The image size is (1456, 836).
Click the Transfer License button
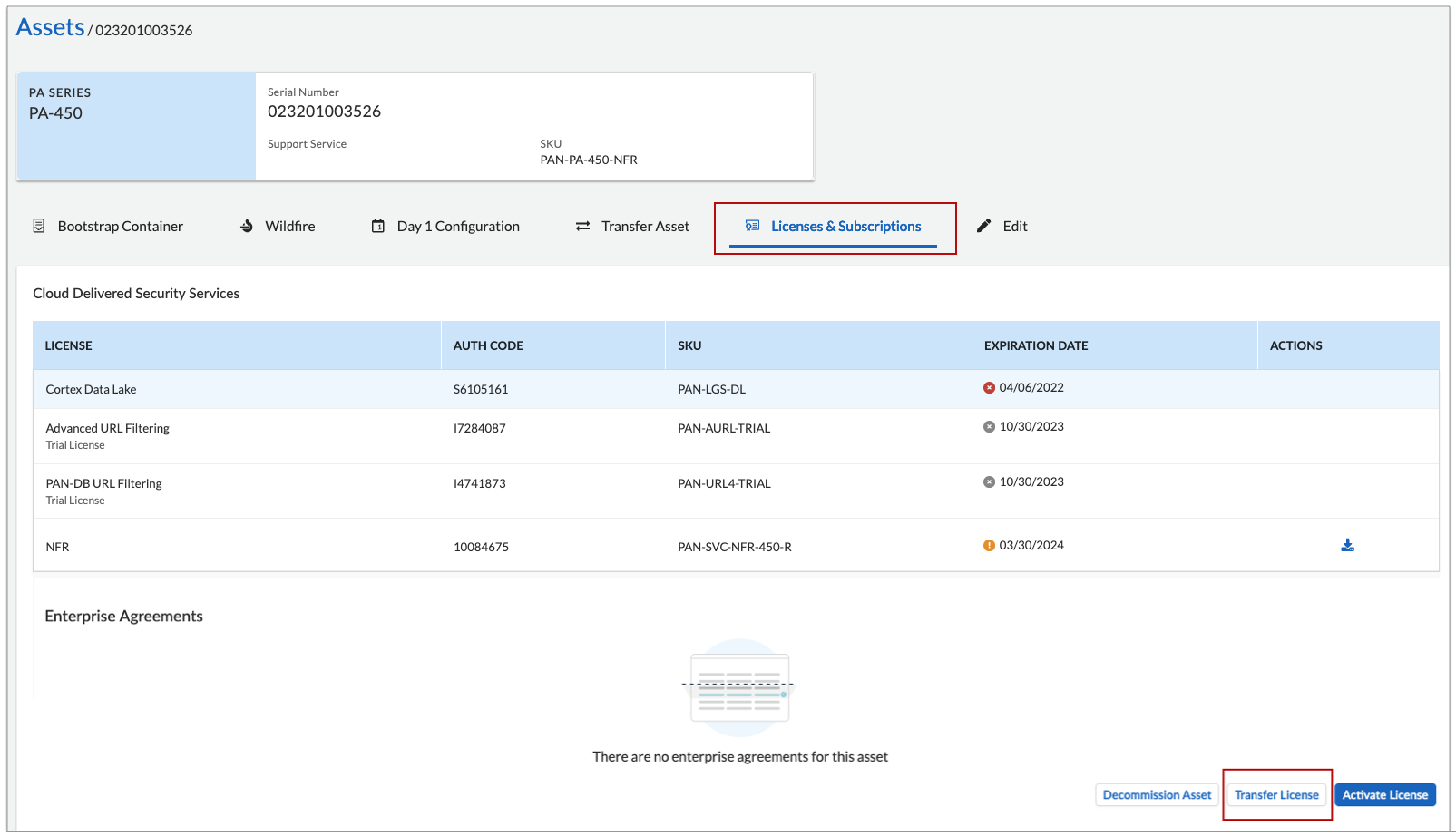point(1276,794)
